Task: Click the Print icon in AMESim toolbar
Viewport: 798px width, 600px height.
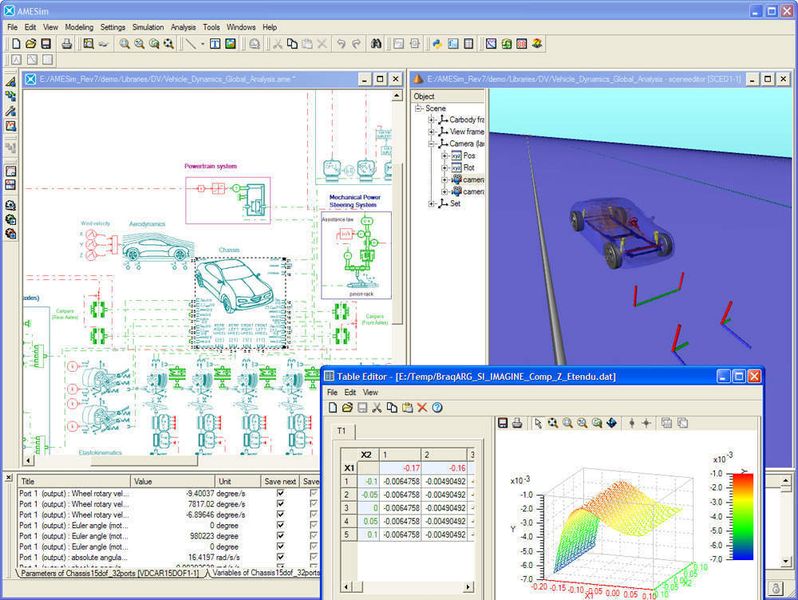Action: [x=67, y=44]
